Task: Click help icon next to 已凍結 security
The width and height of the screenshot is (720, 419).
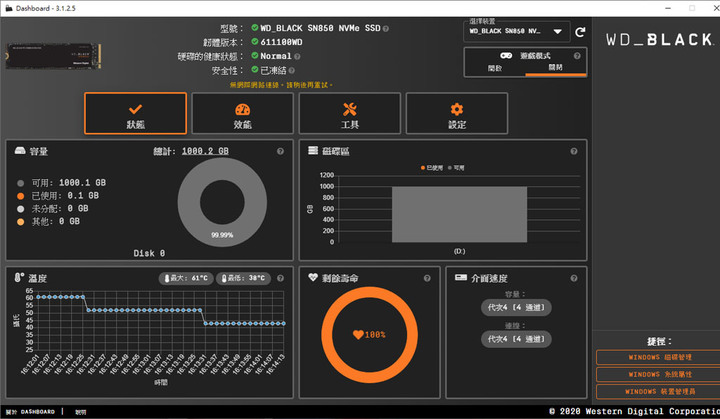Action: [x=292, y=71]
